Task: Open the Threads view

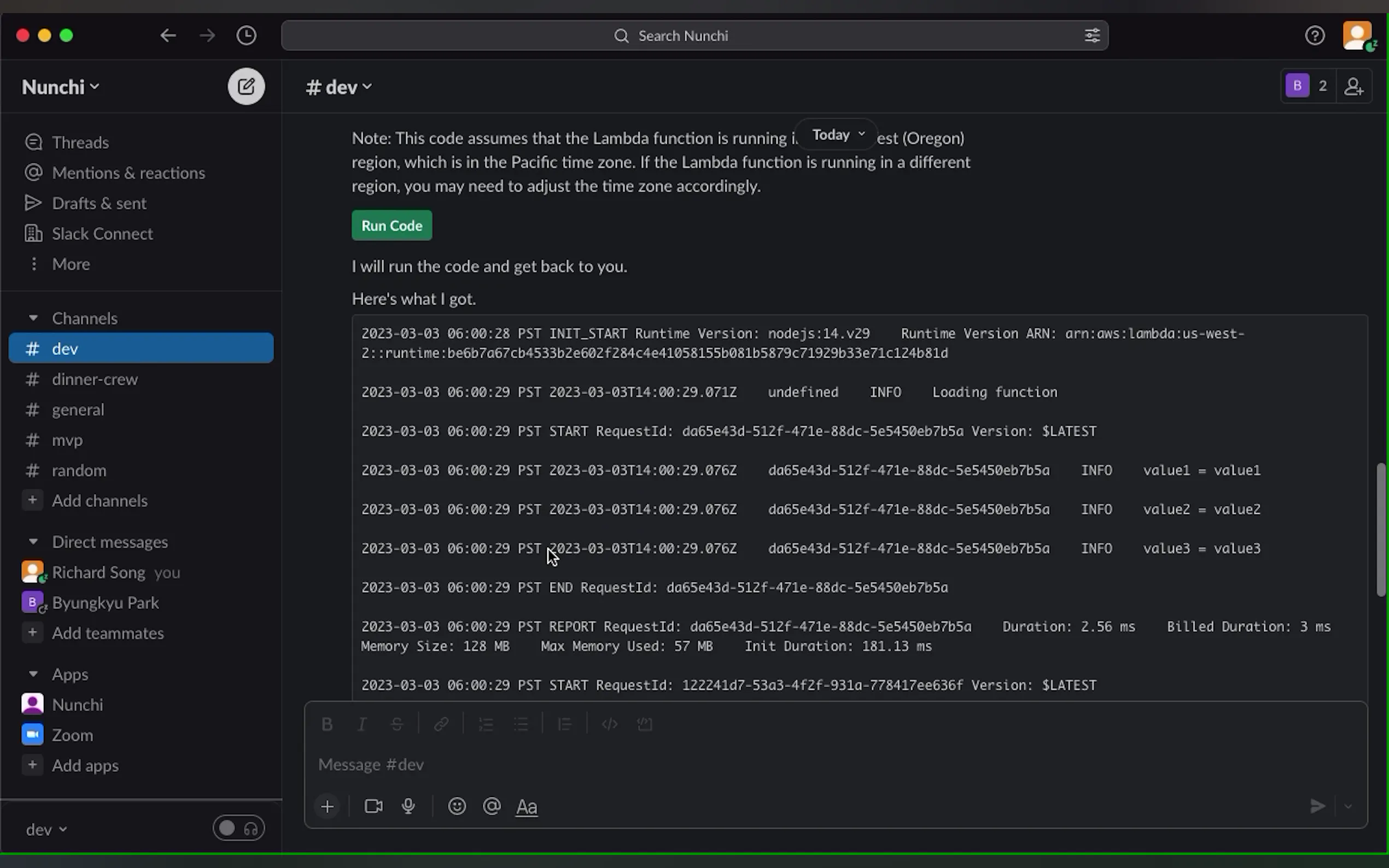Action: [80, 142]
